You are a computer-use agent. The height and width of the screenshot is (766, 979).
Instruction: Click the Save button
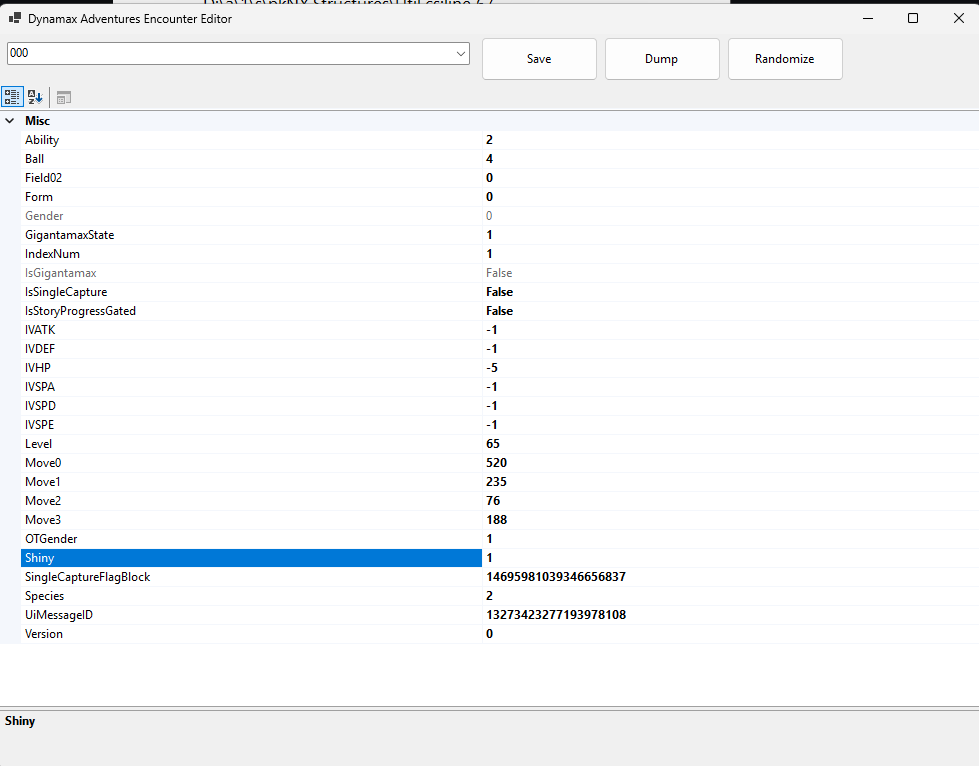(x=539, y=59)
